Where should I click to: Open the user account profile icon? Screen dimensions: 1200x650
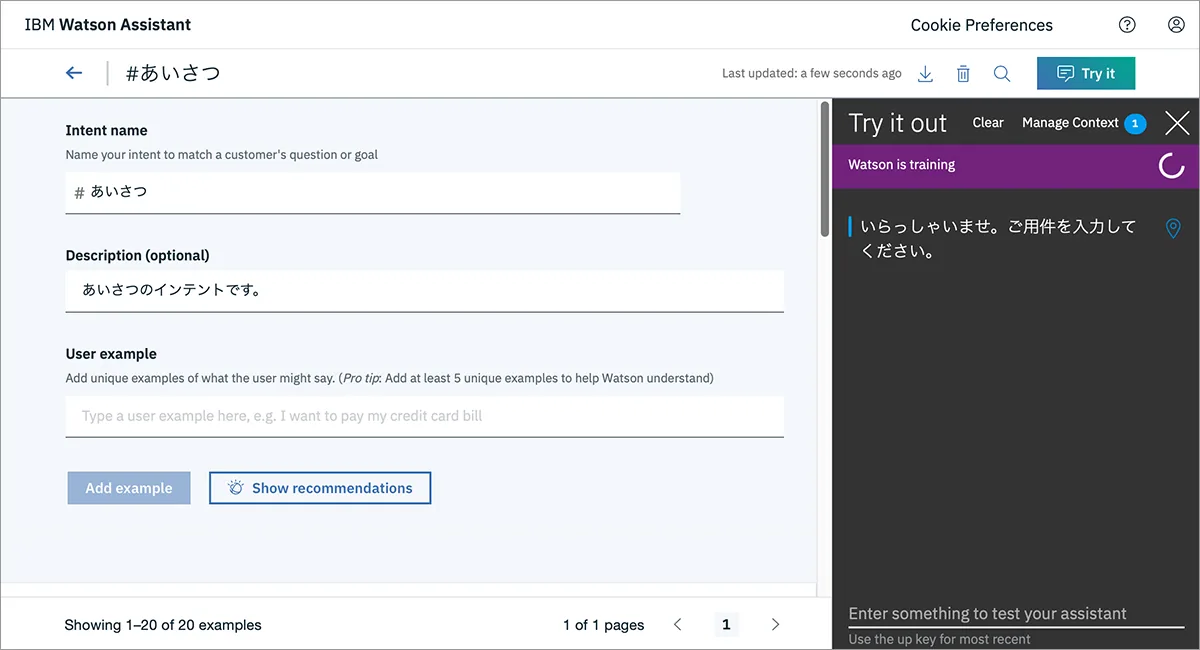(1176, 25)
